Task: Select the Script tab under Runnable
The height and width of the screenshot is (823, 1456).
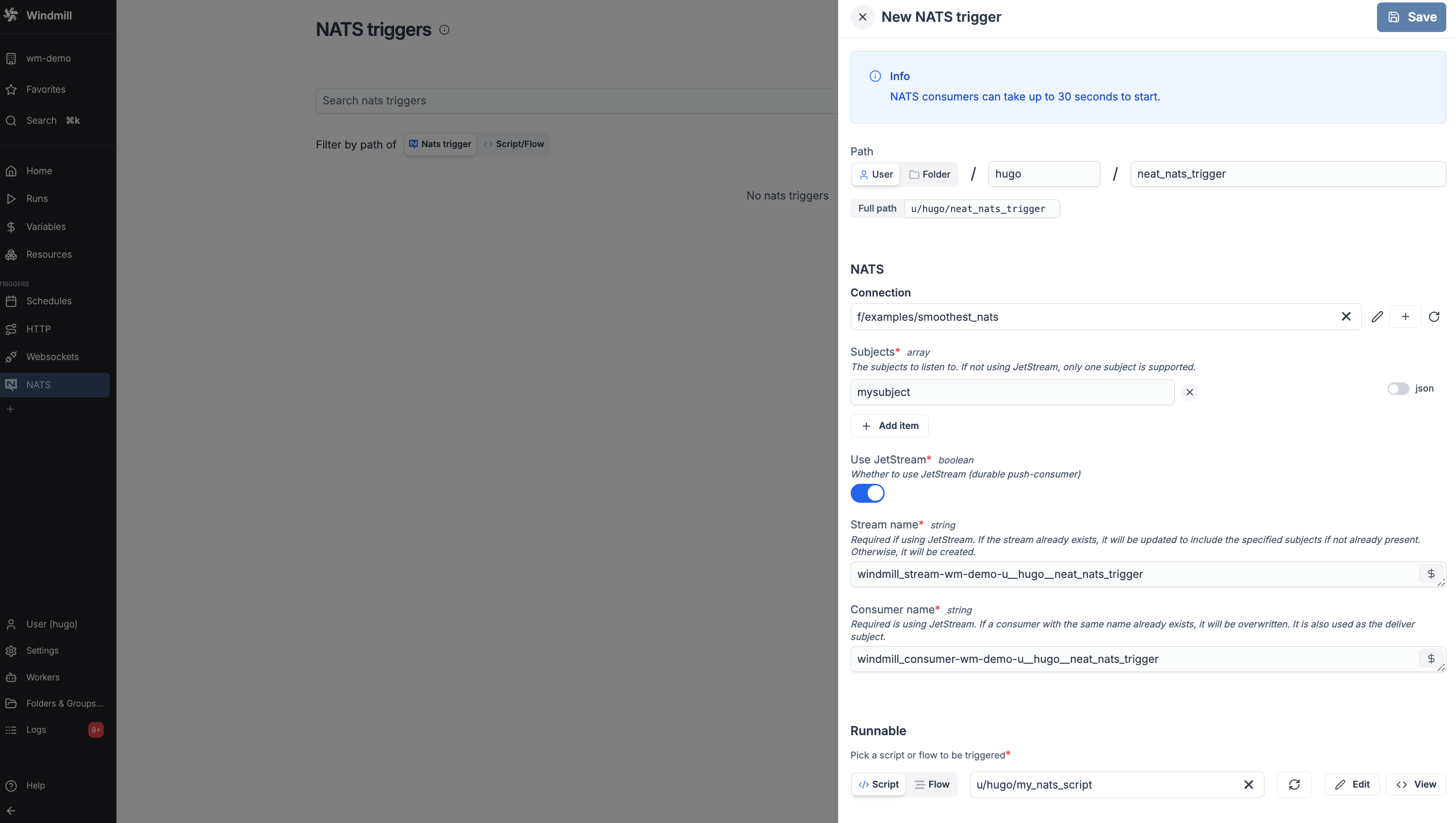Action: coord(878,784)
